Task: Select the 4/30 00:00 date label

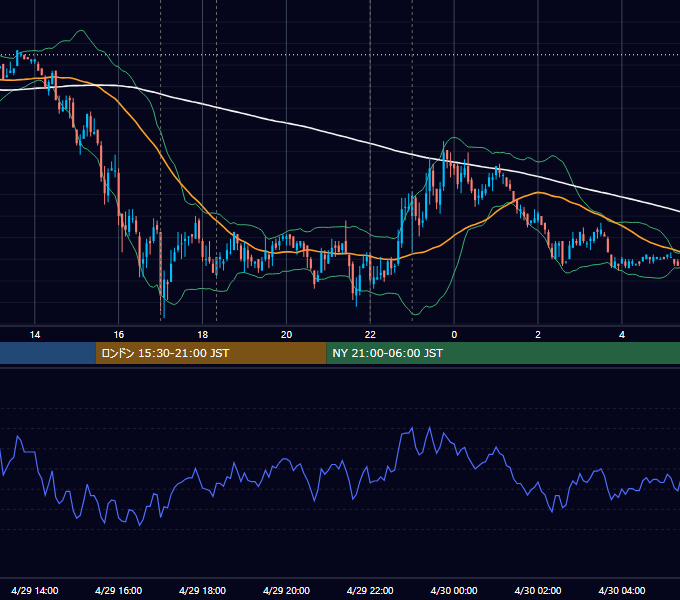Action: (x=454, y=590)
